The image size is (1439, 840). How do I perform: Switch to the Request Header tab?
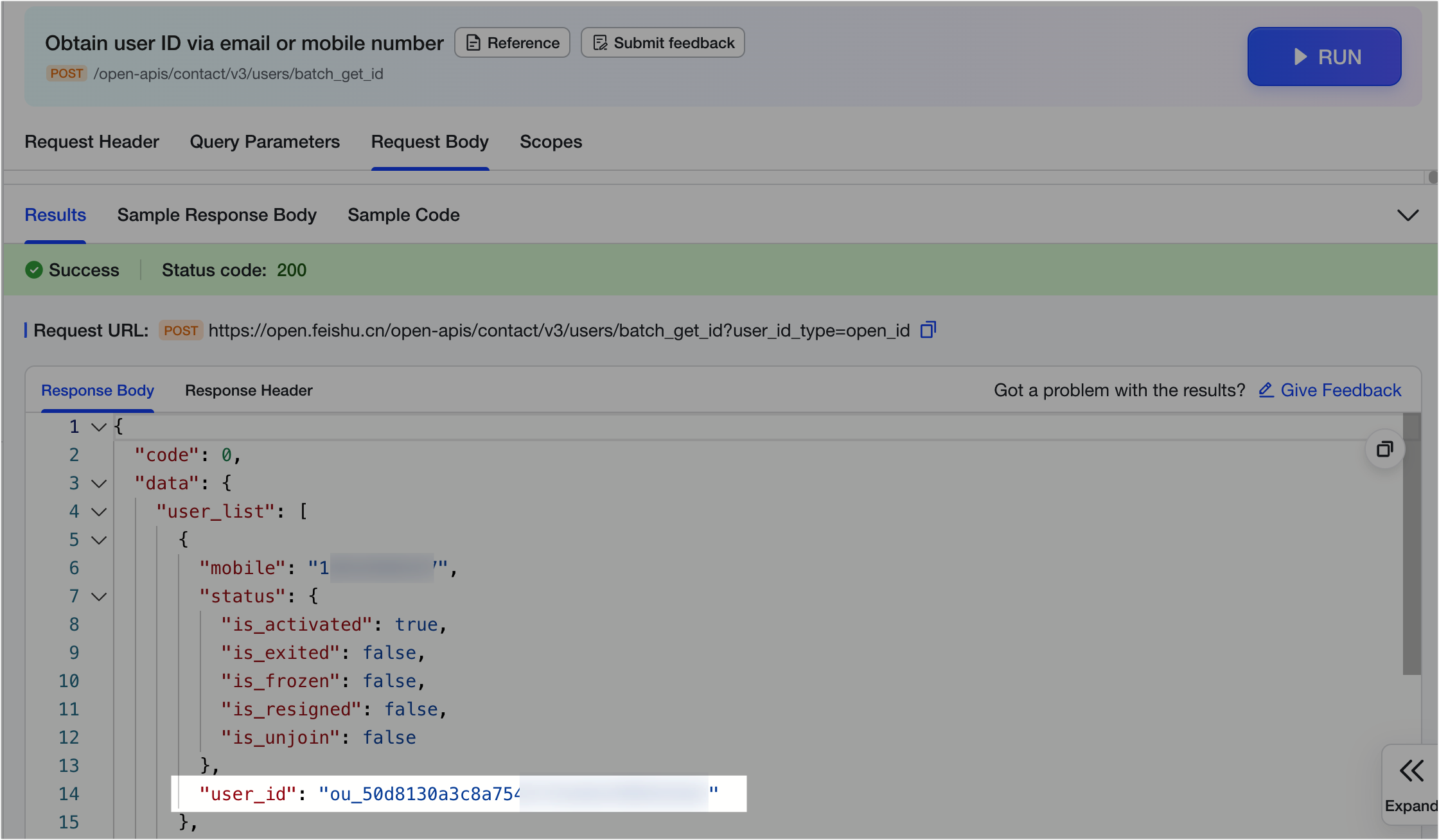tap(92, 142)
